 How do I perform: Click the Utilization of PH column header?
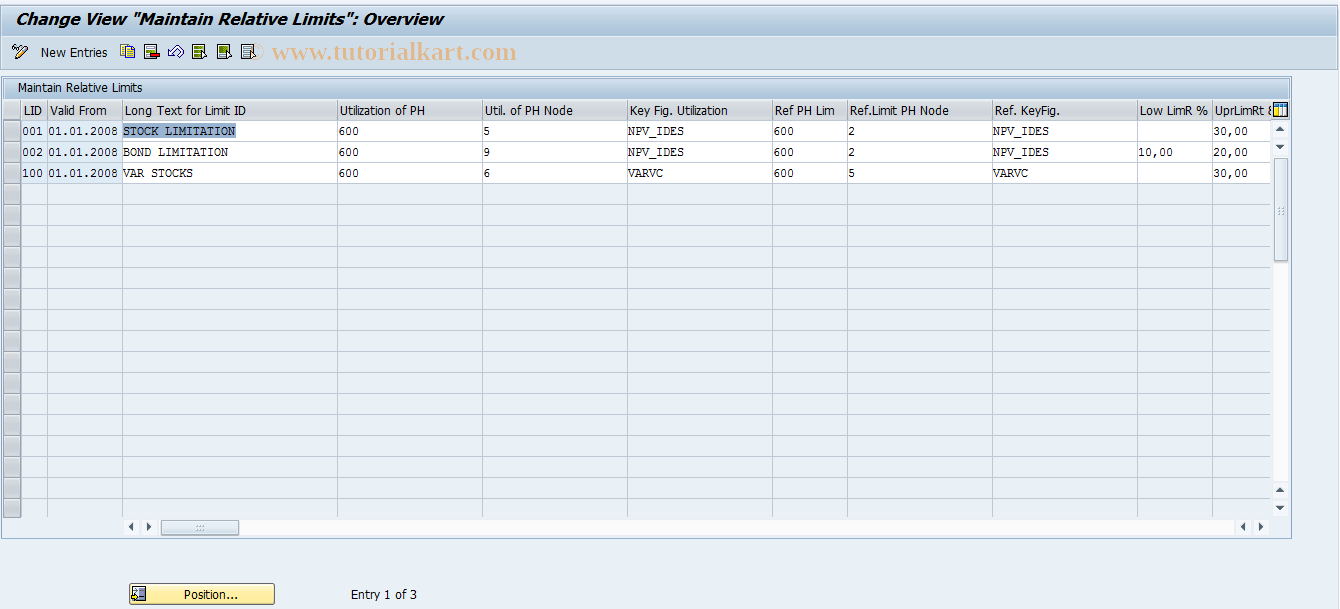[410, 110]
